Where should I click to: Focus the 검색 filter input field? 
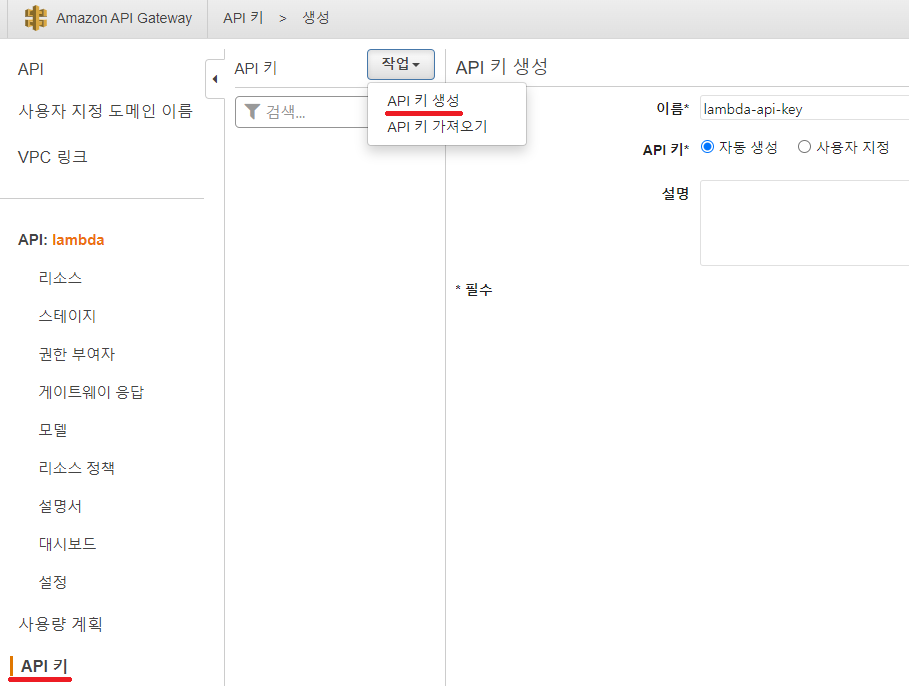(301, 112)
